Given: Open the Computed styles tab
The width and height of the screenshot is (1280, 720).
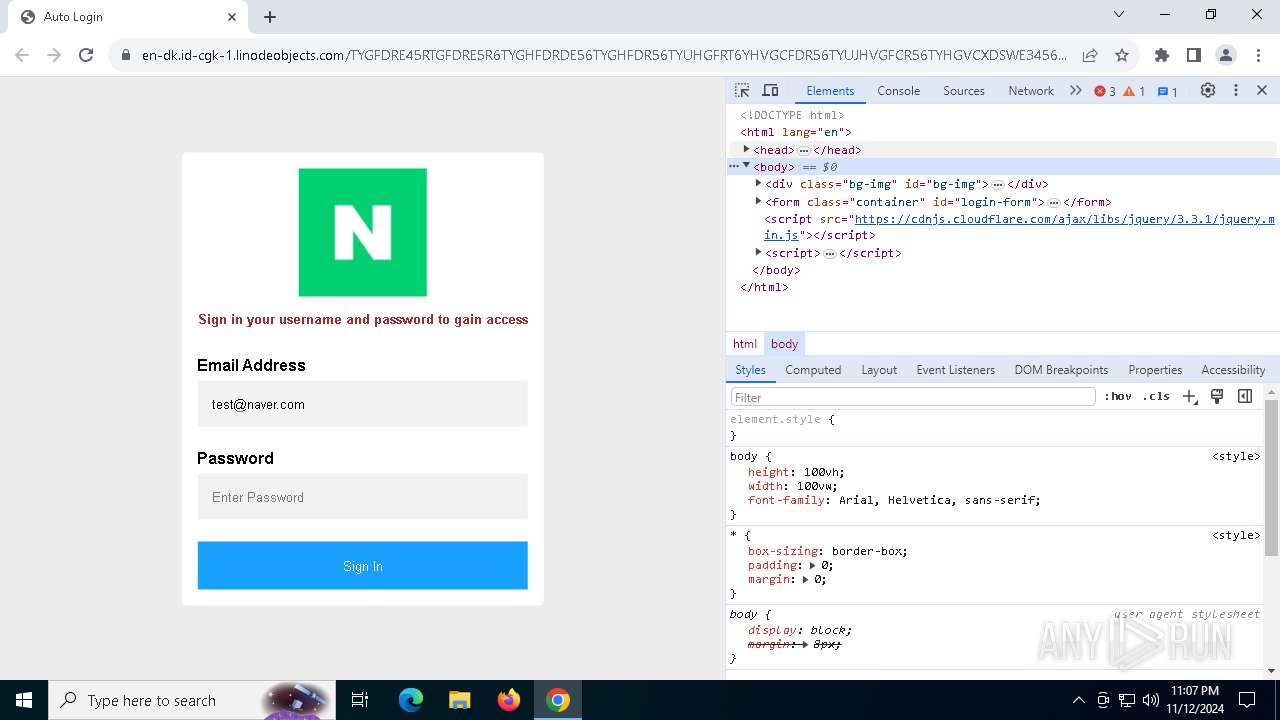Looking at the screenshot, I should [x=813, y=370].
